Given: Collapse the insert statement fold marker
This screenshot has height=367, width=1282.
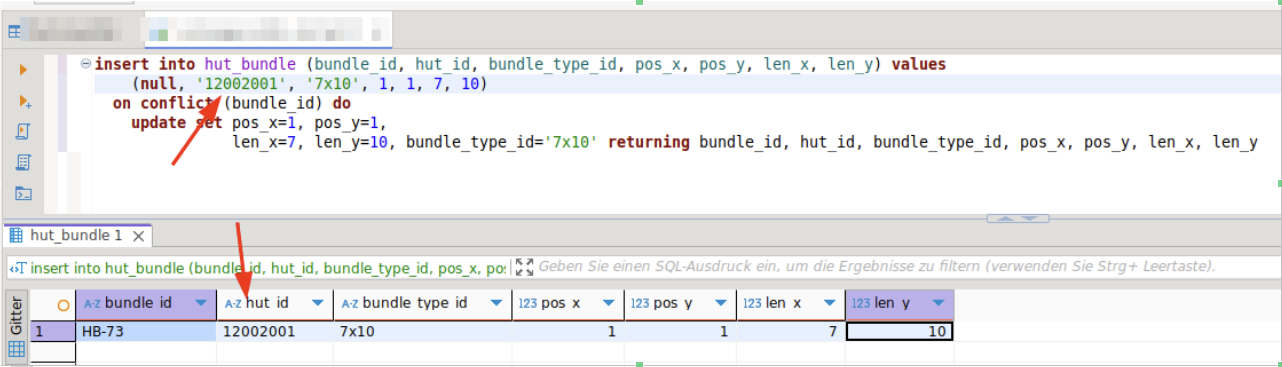Looking at the screenshot, I should point(86,64).
